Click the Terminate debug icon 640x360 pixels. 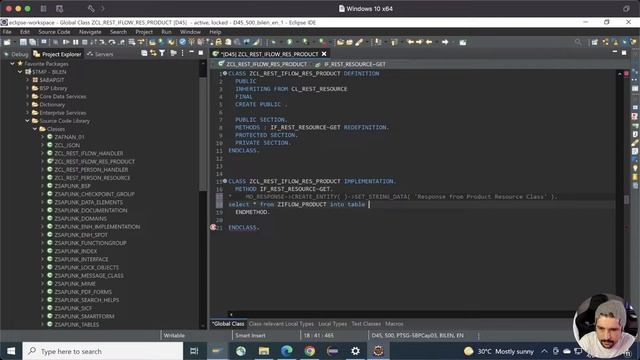pyautogui.click(x=84, y=42)
